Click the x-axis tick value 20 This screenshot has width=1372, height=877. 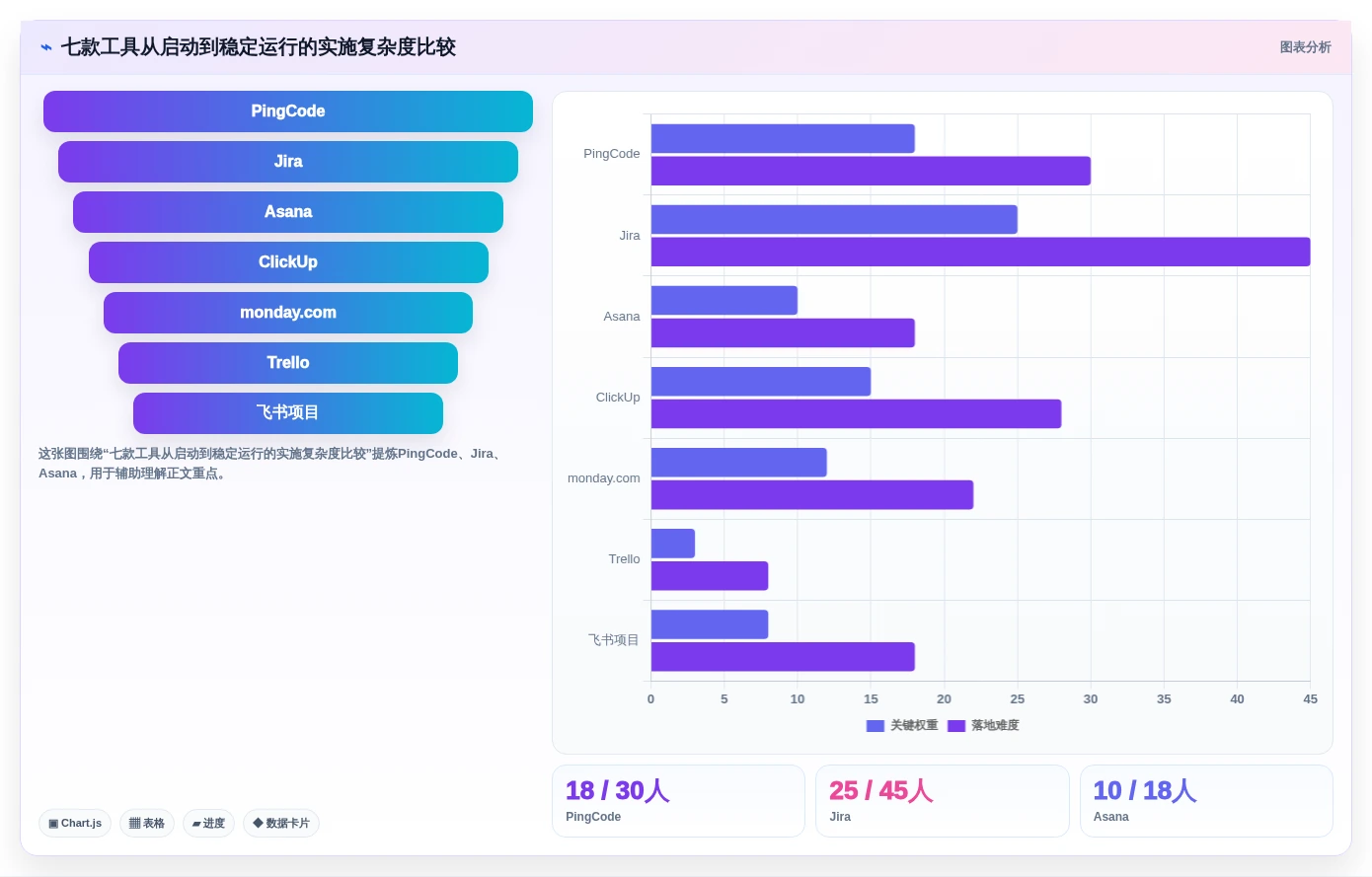click(944, 699)
